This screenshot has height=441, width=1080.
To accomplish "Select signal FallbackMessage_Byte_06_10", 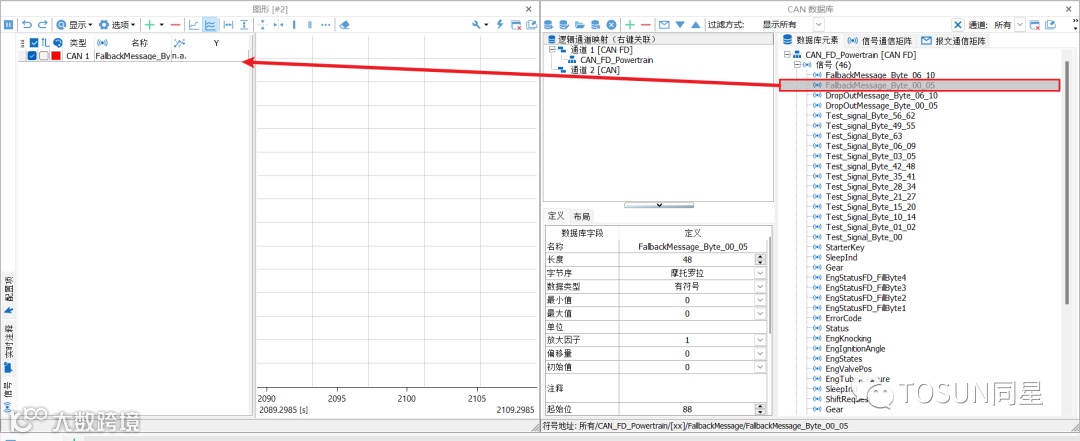I will coord(880,74).
